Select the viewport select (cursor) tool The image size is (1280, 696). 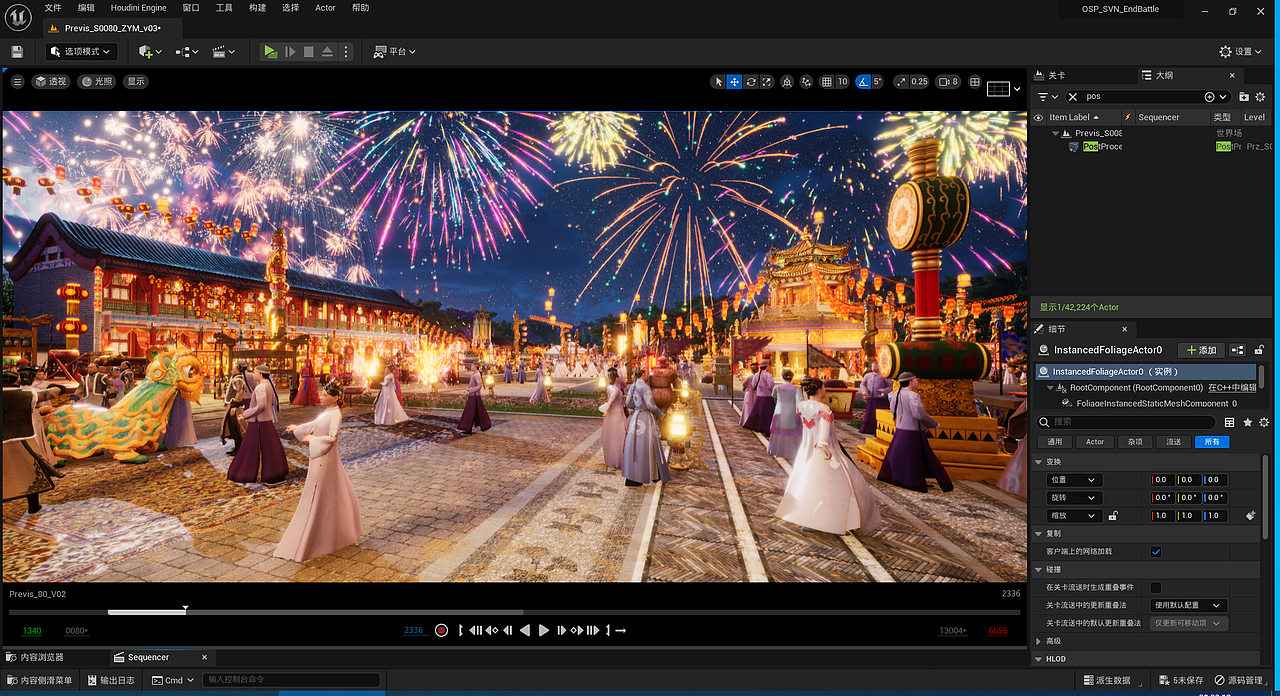click(x=718, y=82)
